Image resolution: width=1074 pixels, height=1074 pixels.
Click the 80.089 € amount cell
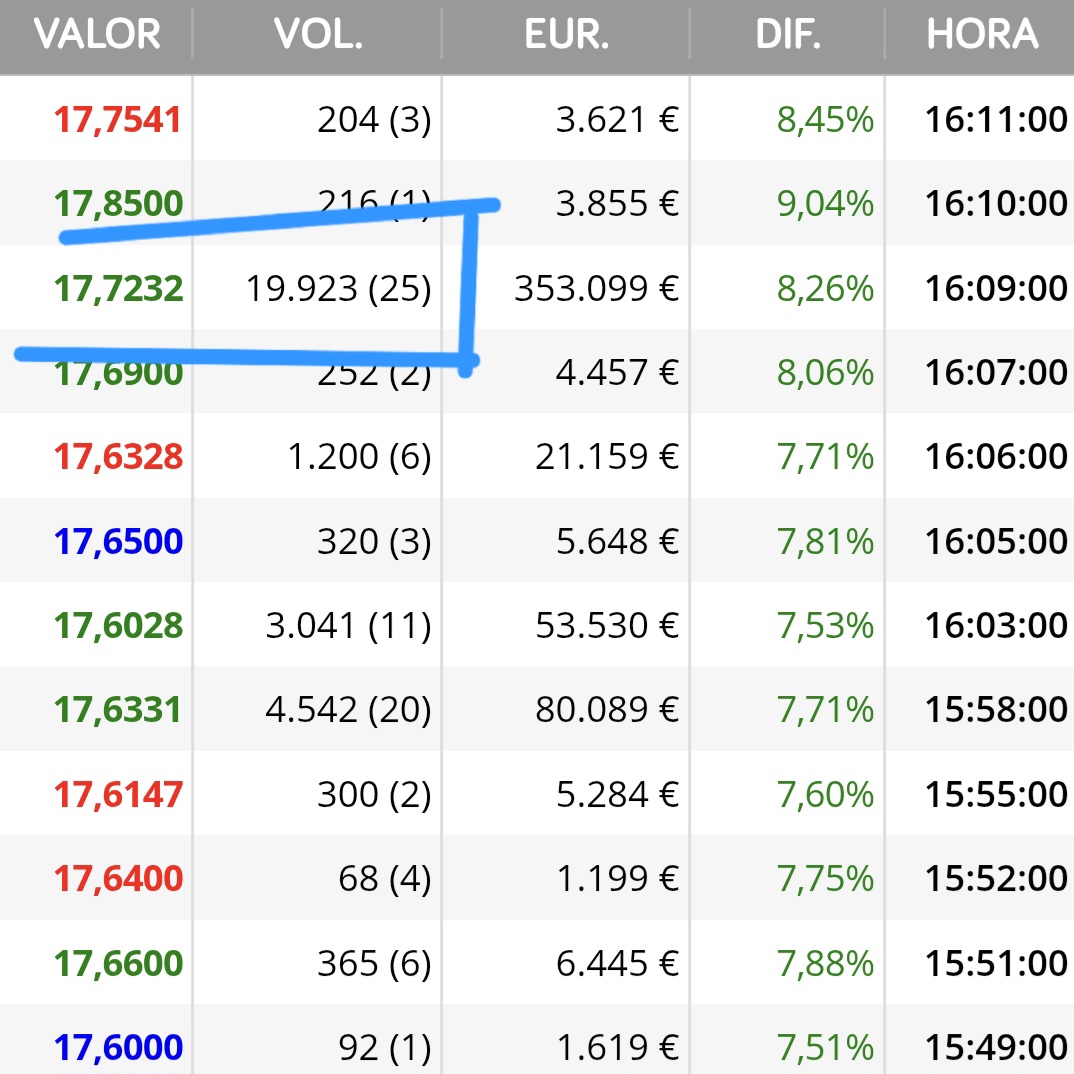click(x=607, y=710)
